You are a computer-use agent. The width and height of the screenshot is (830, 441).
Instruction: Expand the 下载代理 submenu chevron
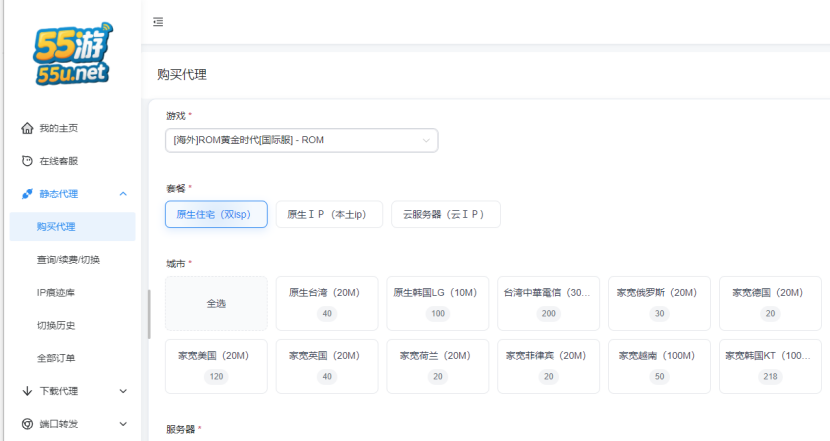click(x=123, y=391)
